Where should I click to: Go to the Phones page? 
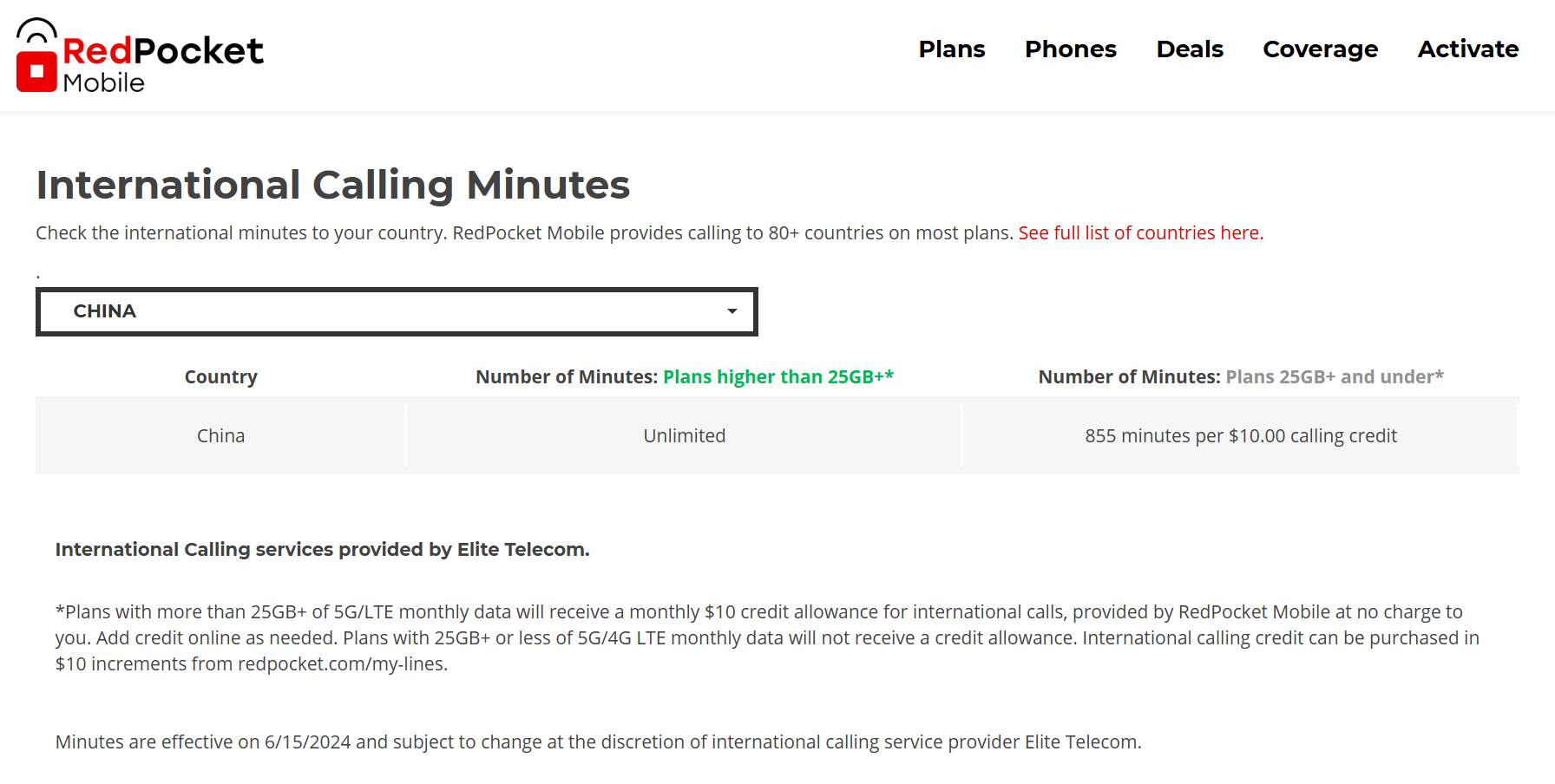pyautogui.click(x=1070, y=49)
